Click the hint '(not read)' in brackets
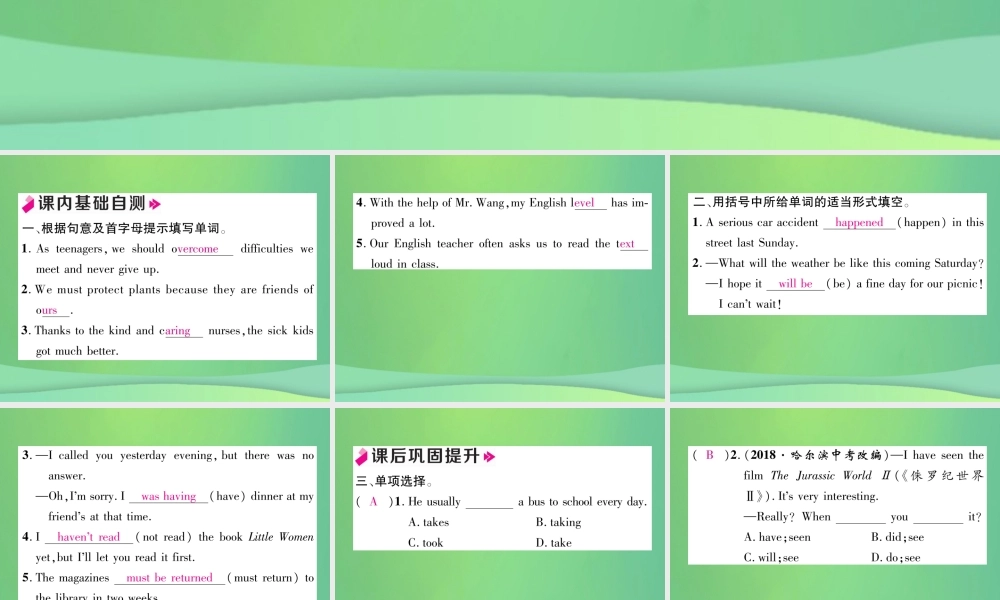This screenshot has width=1000, height=600. 163,537
